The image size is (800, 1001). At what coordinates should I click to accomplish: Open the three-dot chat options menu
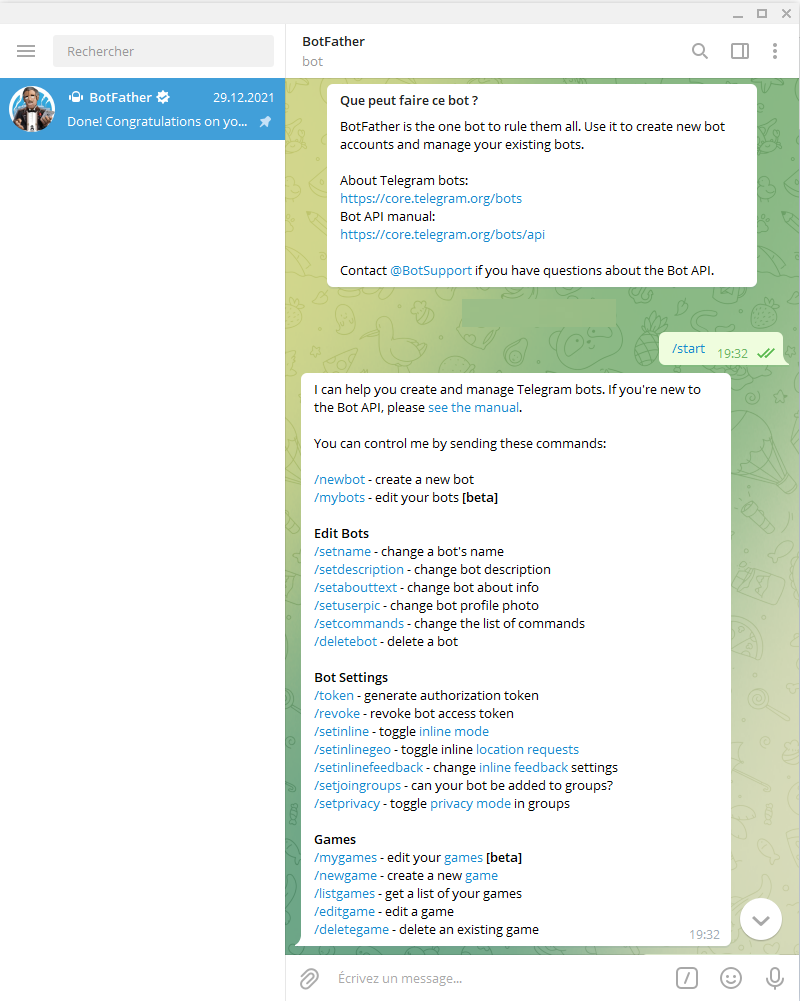(775, 51)
